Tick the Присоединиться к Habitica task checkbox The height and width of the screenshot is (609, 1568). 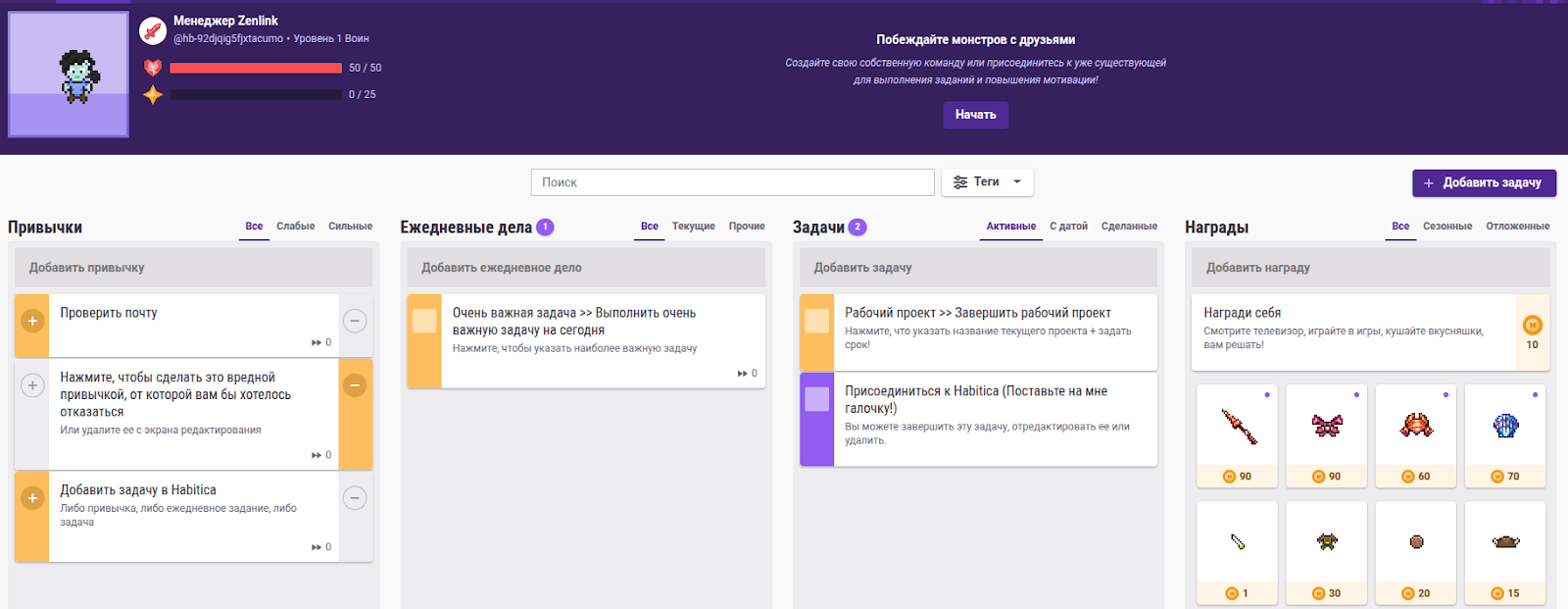[816, 399]
